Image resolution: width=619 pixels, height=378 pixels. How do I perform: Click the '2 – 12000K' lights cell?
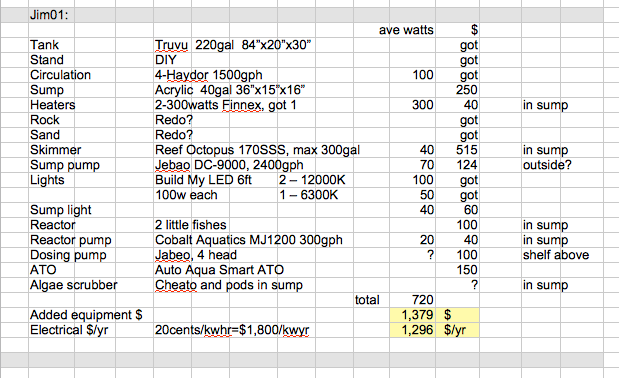click(312, 180)
